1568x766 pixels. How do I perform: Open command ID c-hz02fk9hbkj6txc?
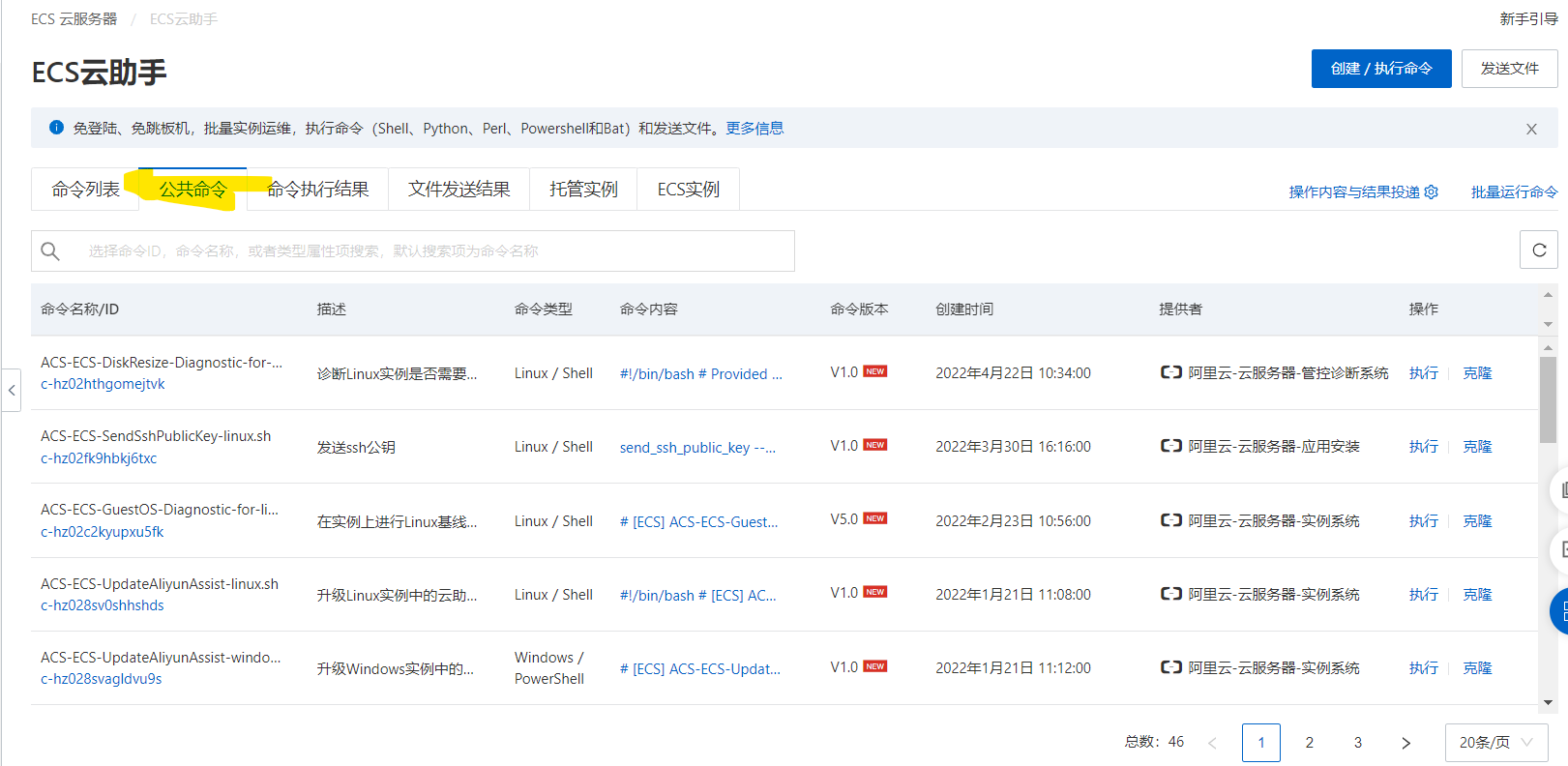tap(99, 458)
